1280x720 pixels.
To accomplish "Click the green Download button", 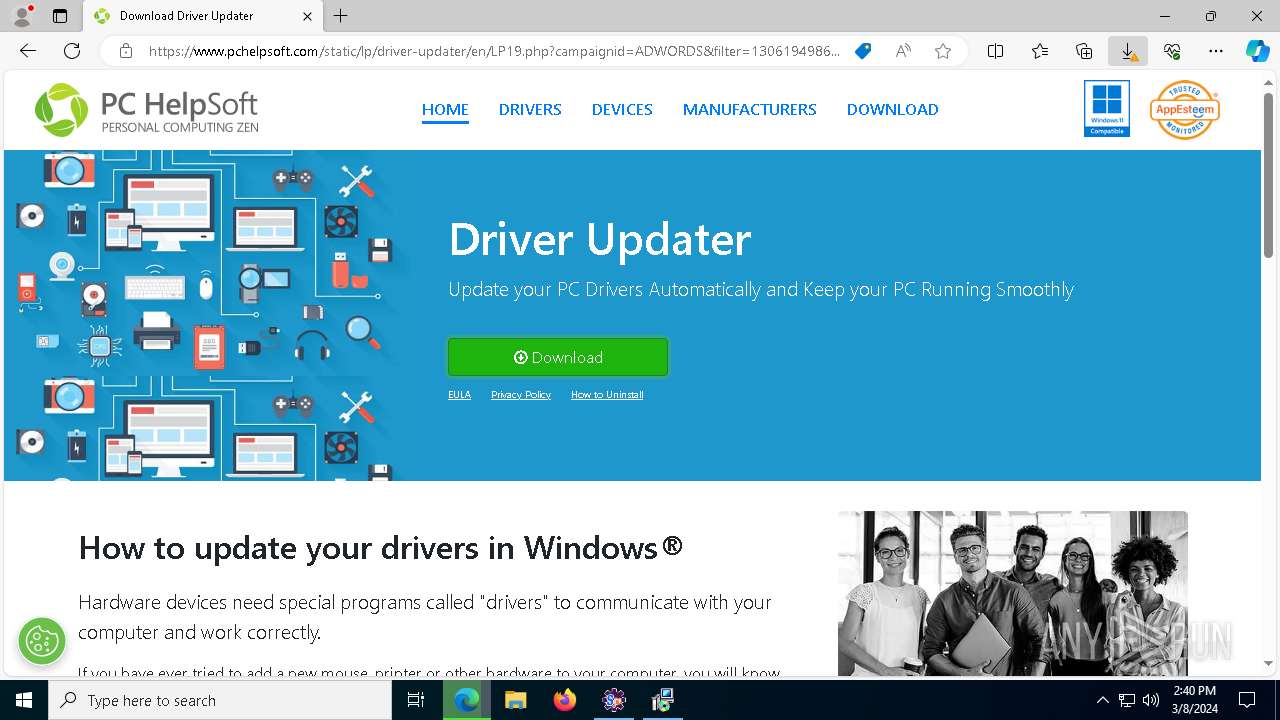I will pos(558,357).
